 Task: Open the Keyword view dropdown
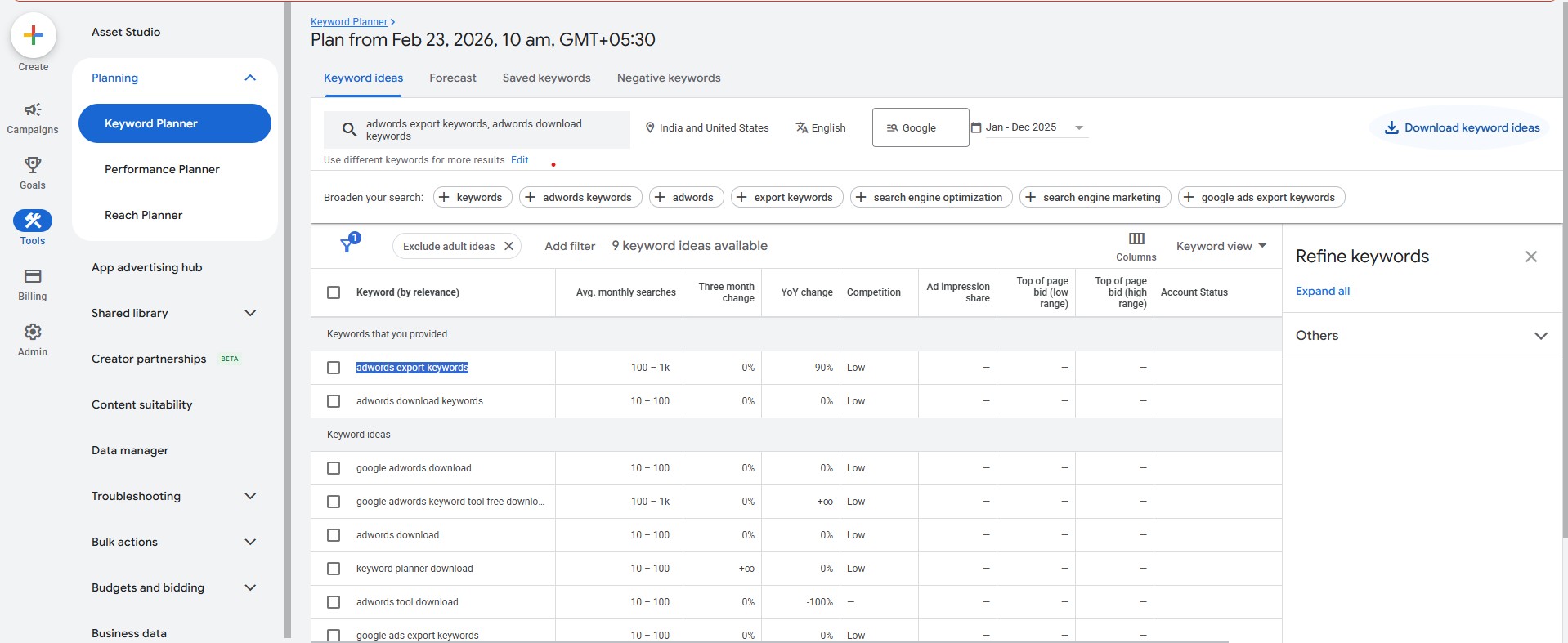pyautogui.click(x=1221, y=246)
